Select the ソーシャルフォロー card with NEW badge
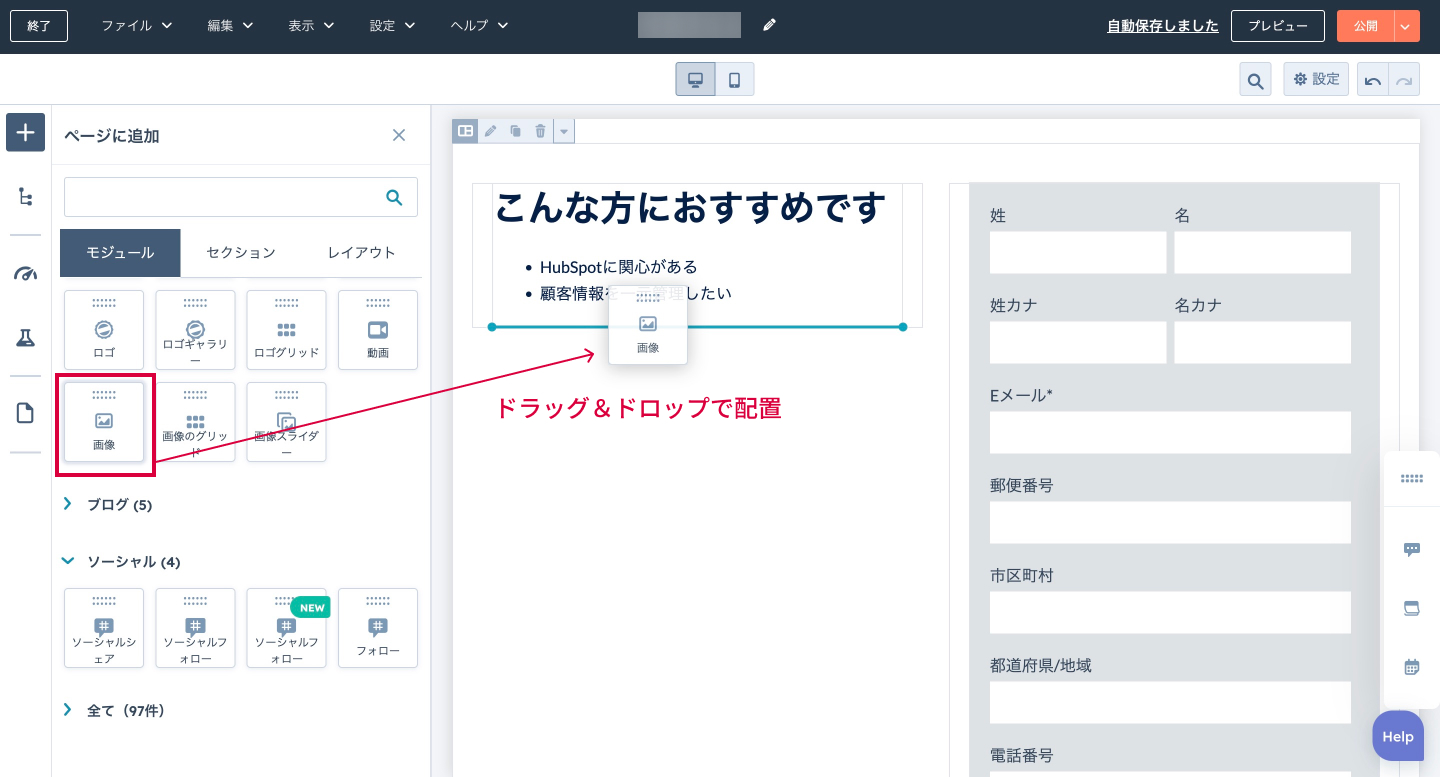This screenshot has width=1440, height=777. (286, 628)
